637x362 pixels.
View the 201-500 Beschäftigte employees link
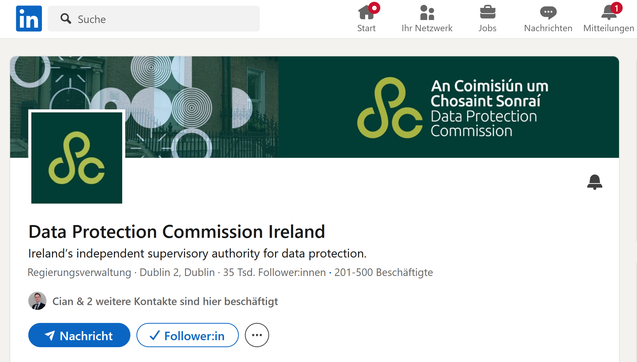click(384, 272)
